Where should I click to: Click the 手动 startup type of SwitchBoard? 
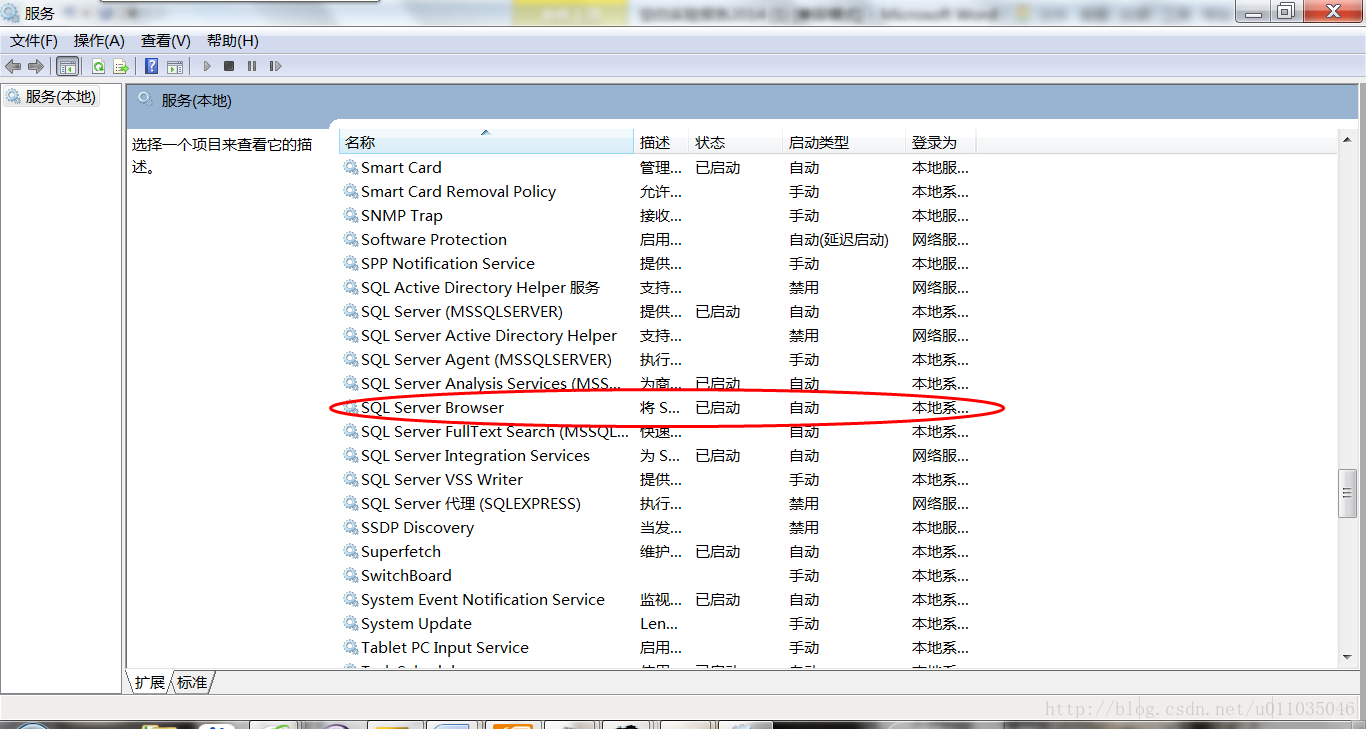[x=804, y=576]
